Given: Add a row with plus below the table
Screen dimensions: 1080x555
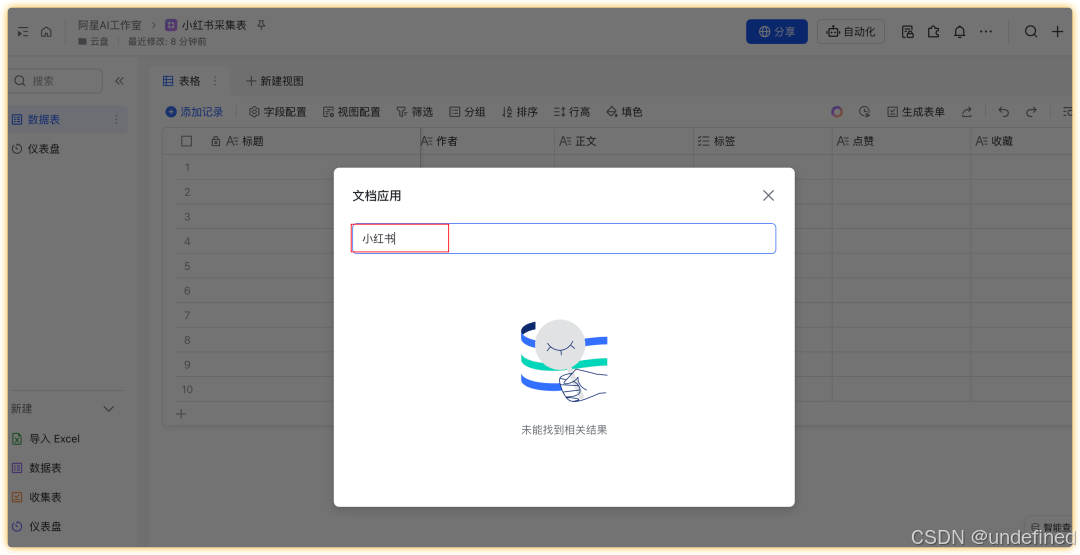Looking at the screenshot, I should 181,414.
